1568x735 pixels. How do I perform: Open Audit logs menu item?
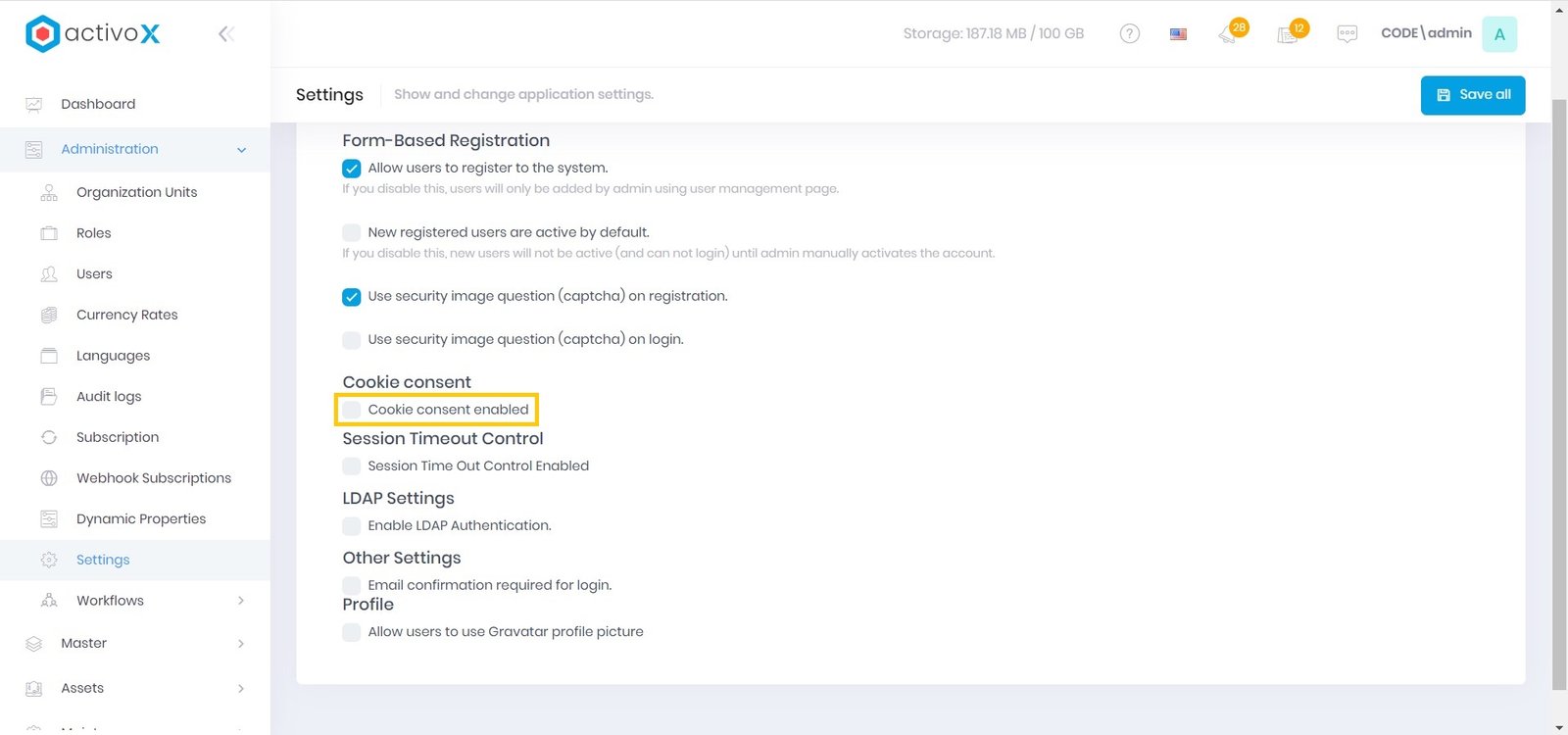click(x=109, y=397)
